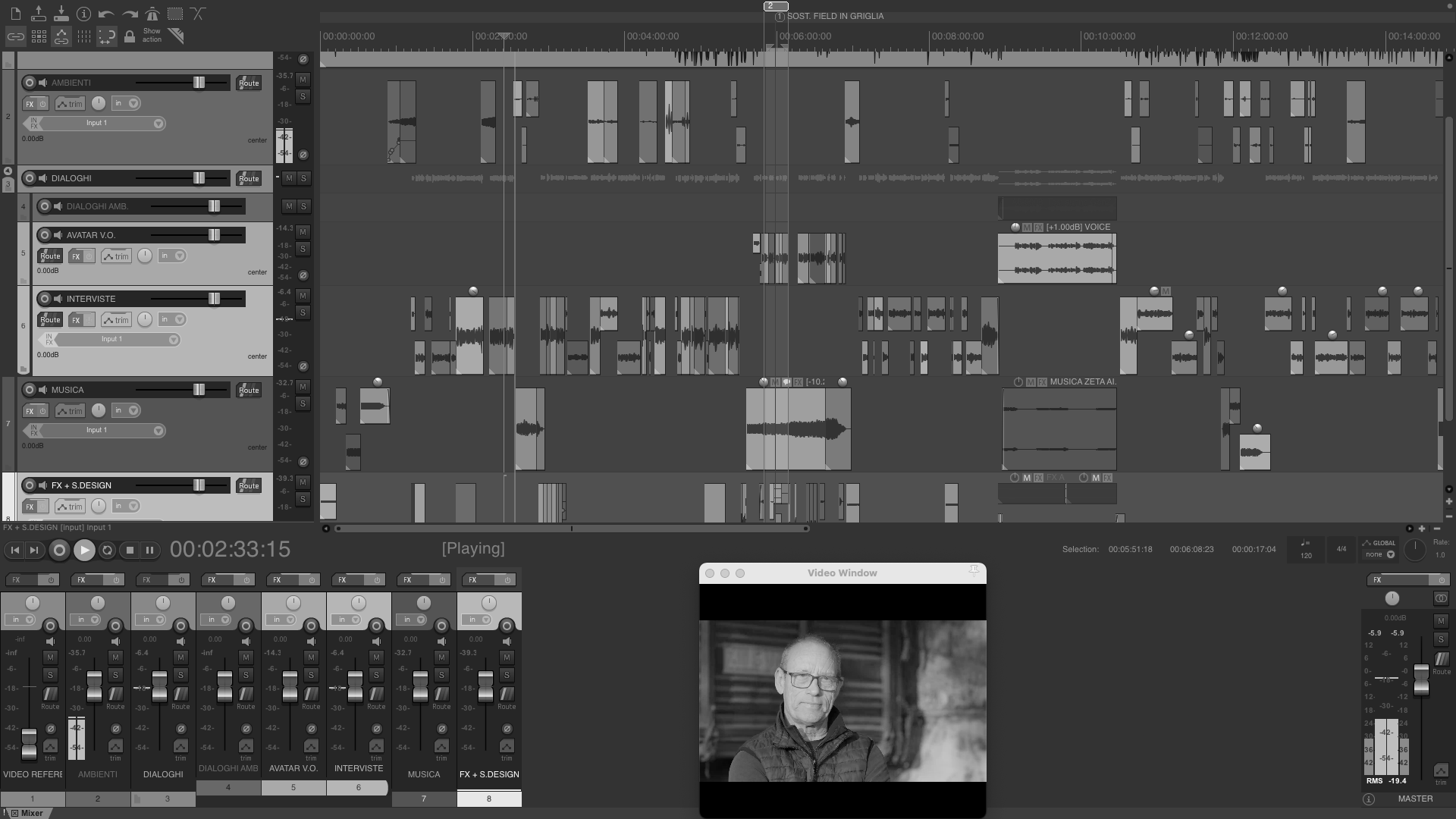Open project info icon
The height and width of the screenshot is (819, 1456).
83,14
